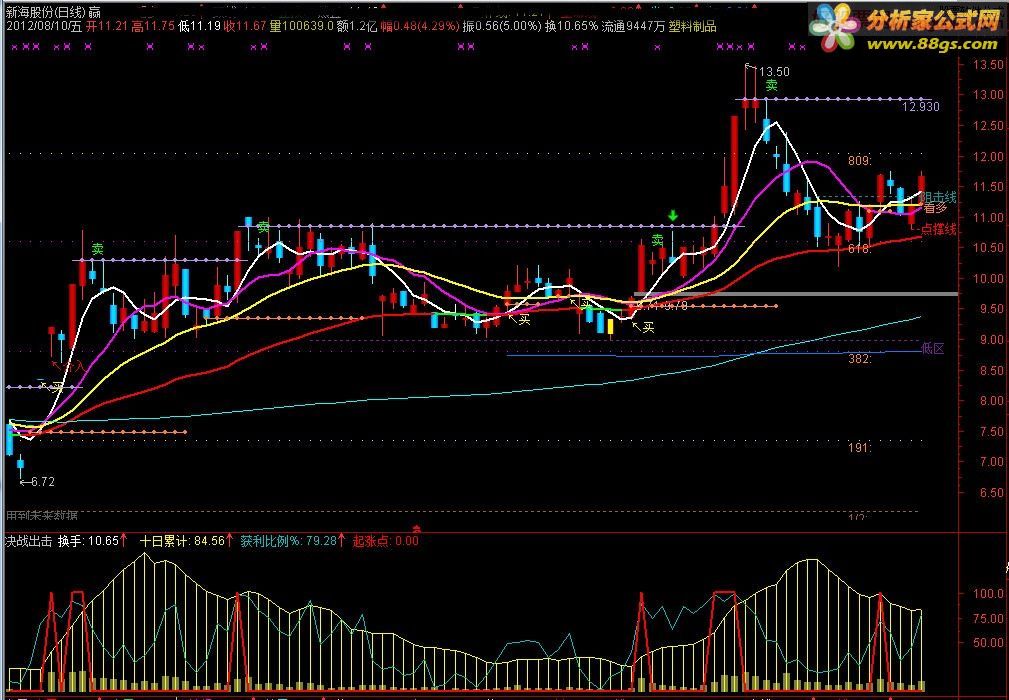Click the float shares 流通9447万

tap(633, 26)
